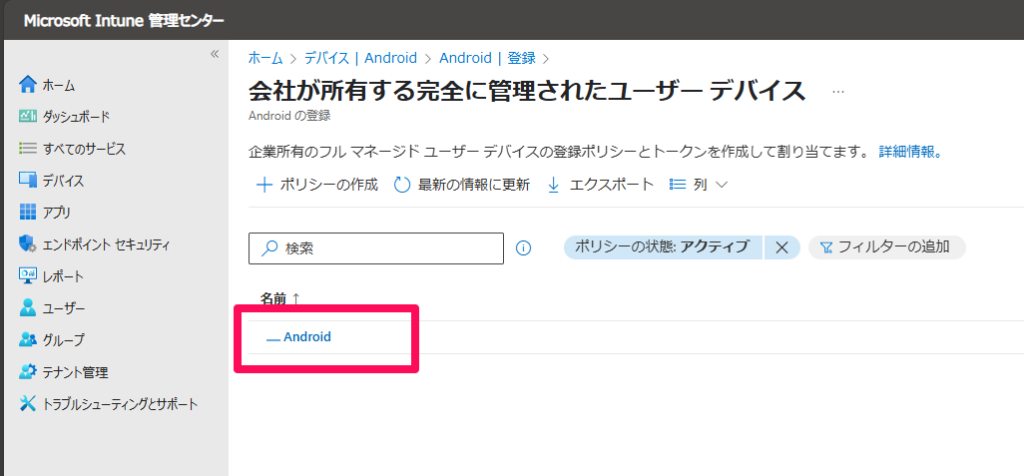Open テナント管理 in the sidebar

[x=75, y=373]
